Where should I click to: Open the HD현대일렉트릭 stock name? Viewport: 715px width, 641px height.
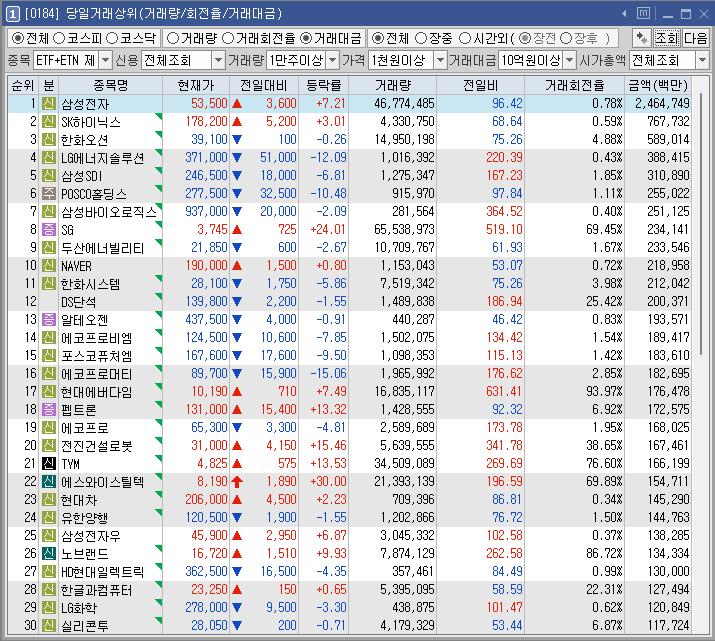pos(103,572)
